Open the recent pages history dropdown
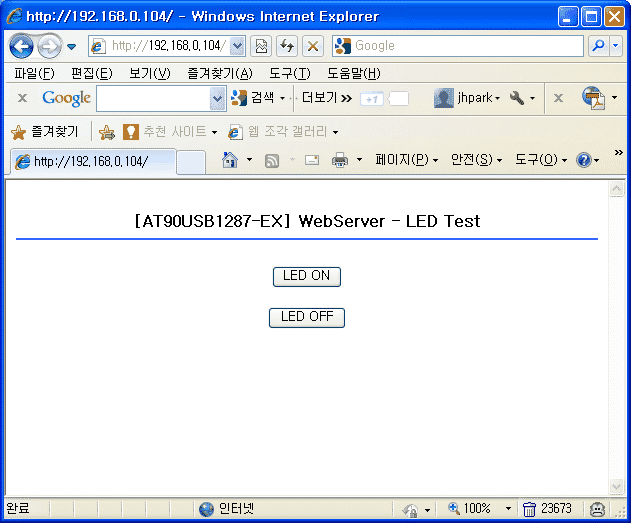 tap(72, 47)
